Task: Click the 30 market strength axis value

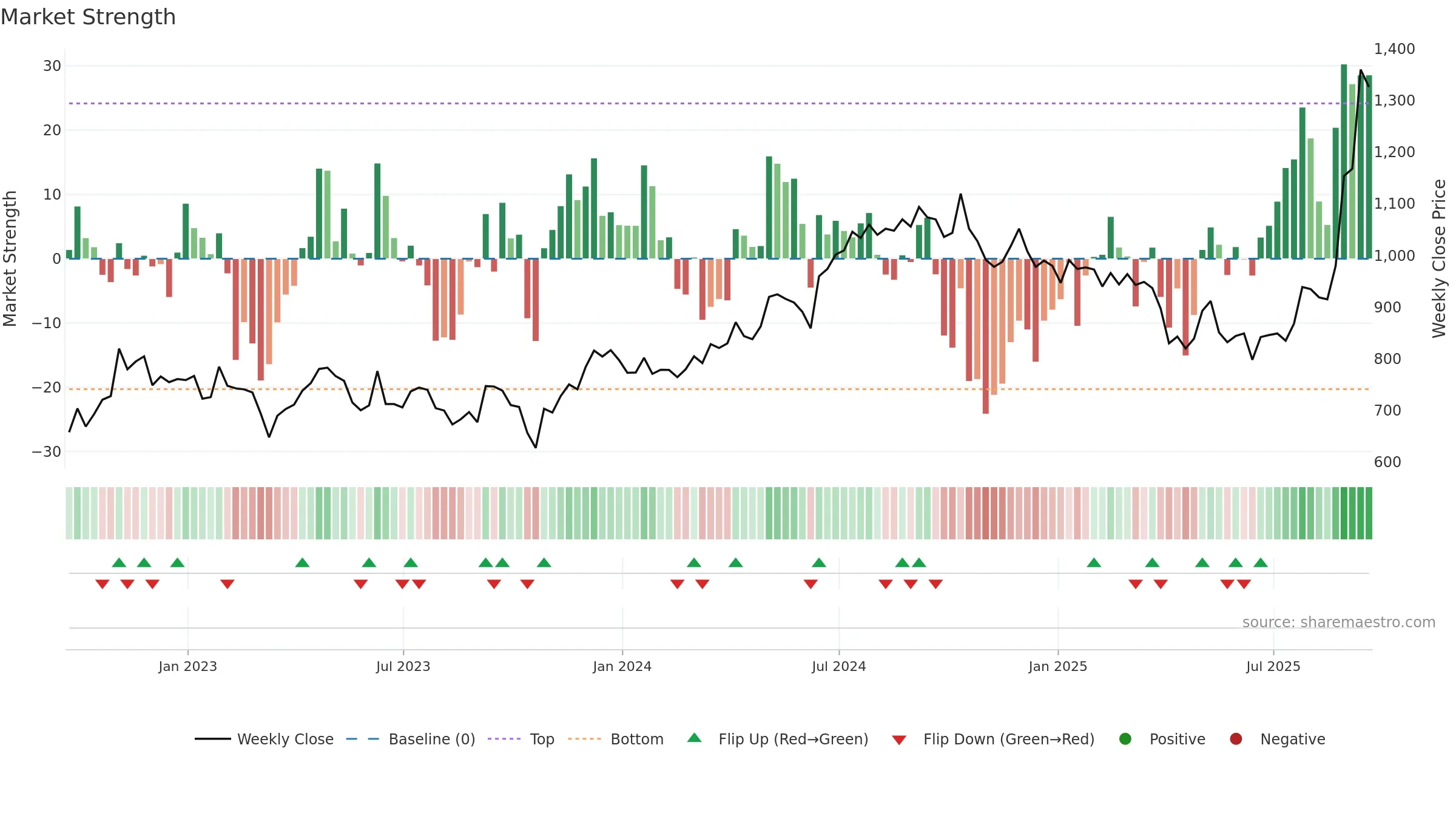Action: click(52, 66)
